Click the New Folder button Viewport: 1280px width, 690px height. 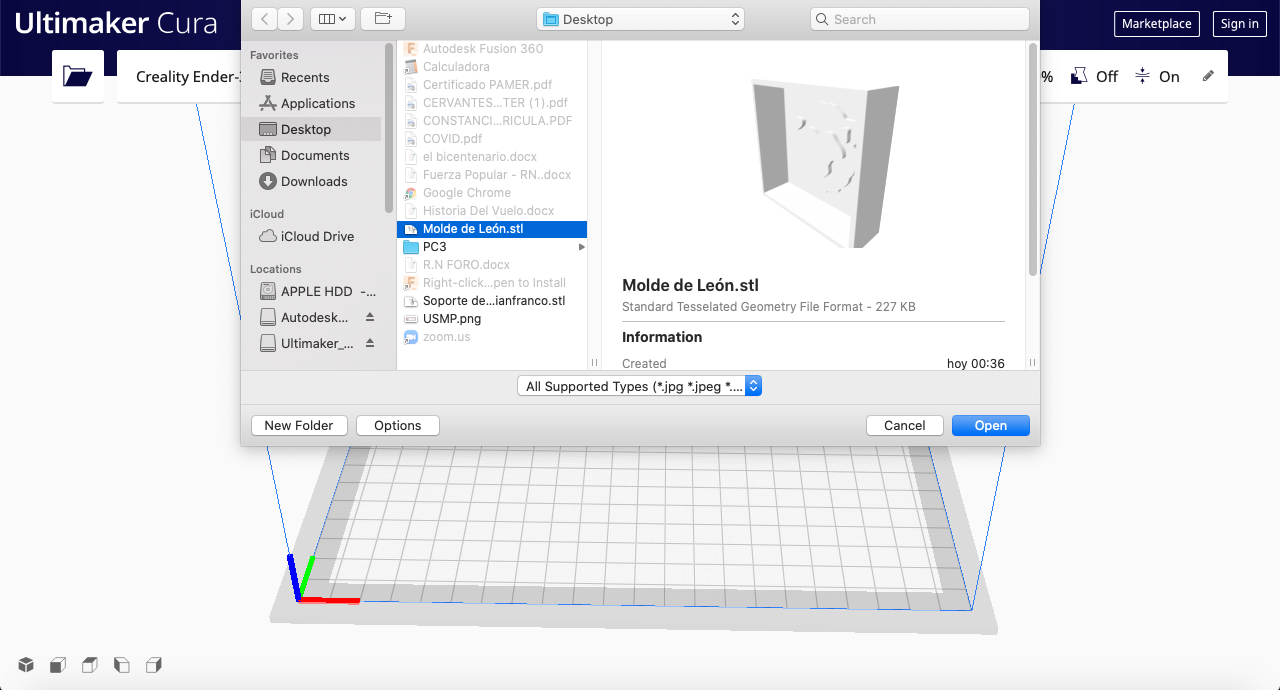[299, 425]
